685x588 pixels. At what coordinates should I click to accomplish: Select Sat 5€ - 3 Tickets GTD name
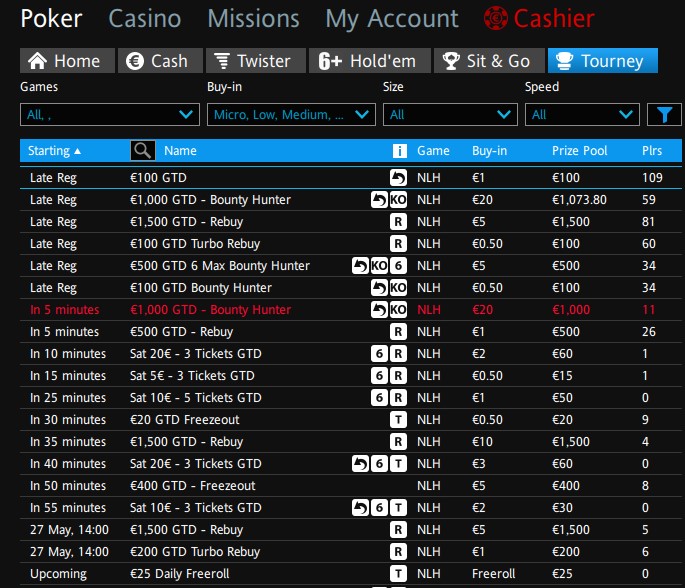point(192,375)
